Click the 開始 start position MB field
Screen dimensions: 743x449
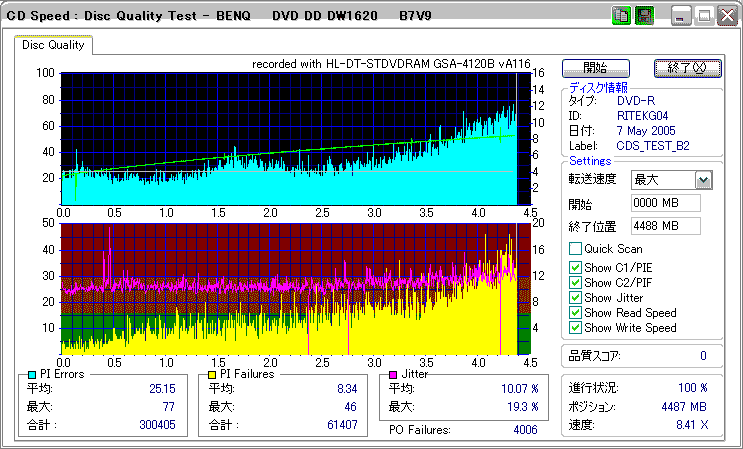pyautogui.click(x=665, y=203)
